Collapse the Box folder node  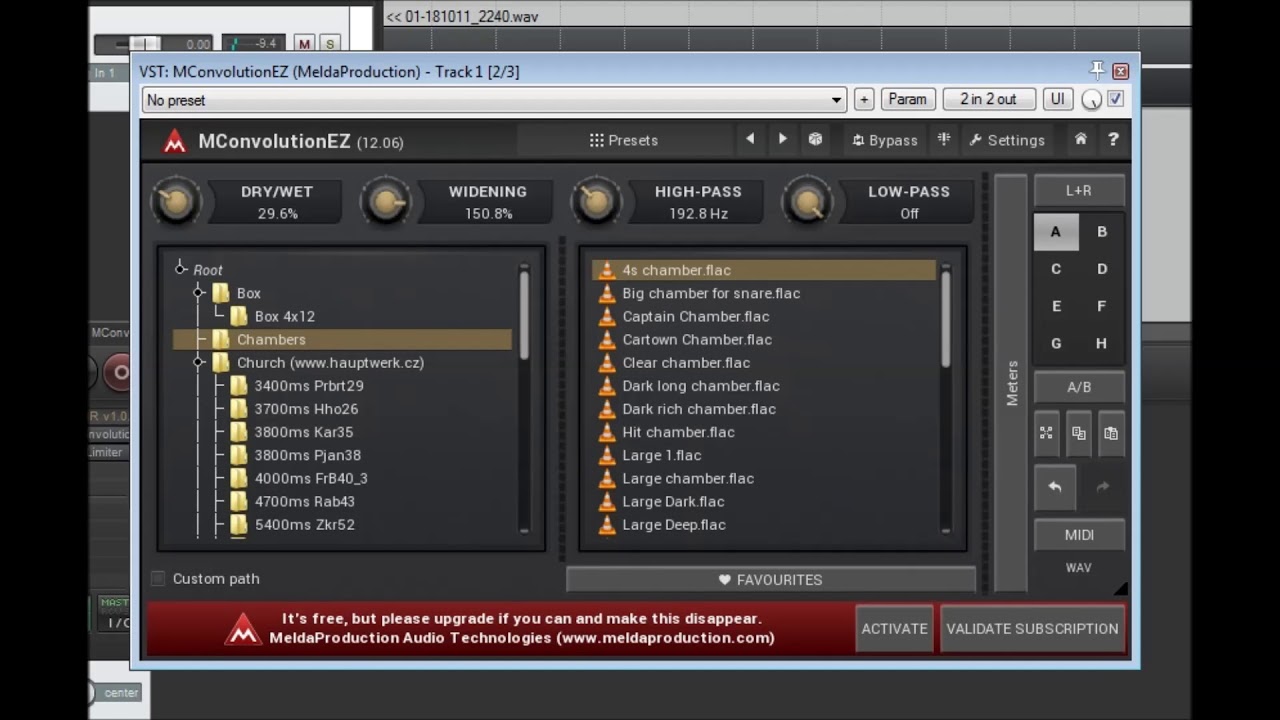pyautogui.click(x=198, y=292)
